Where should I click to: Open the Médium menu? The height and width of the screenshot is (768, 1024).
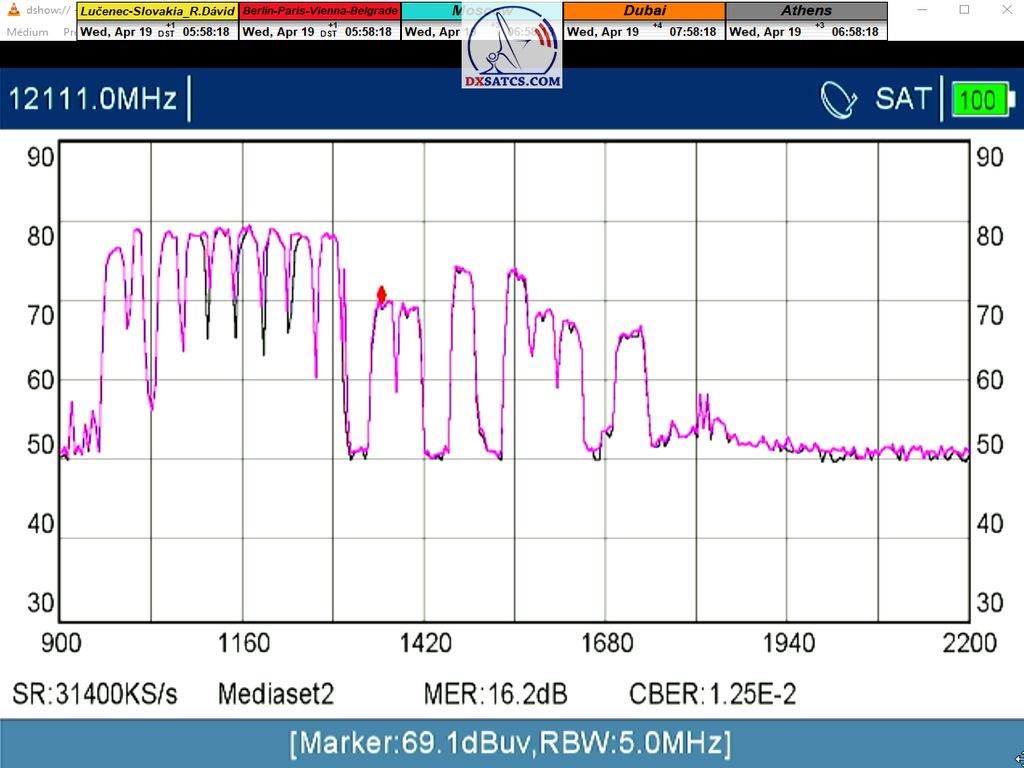(x=27, y=31)
